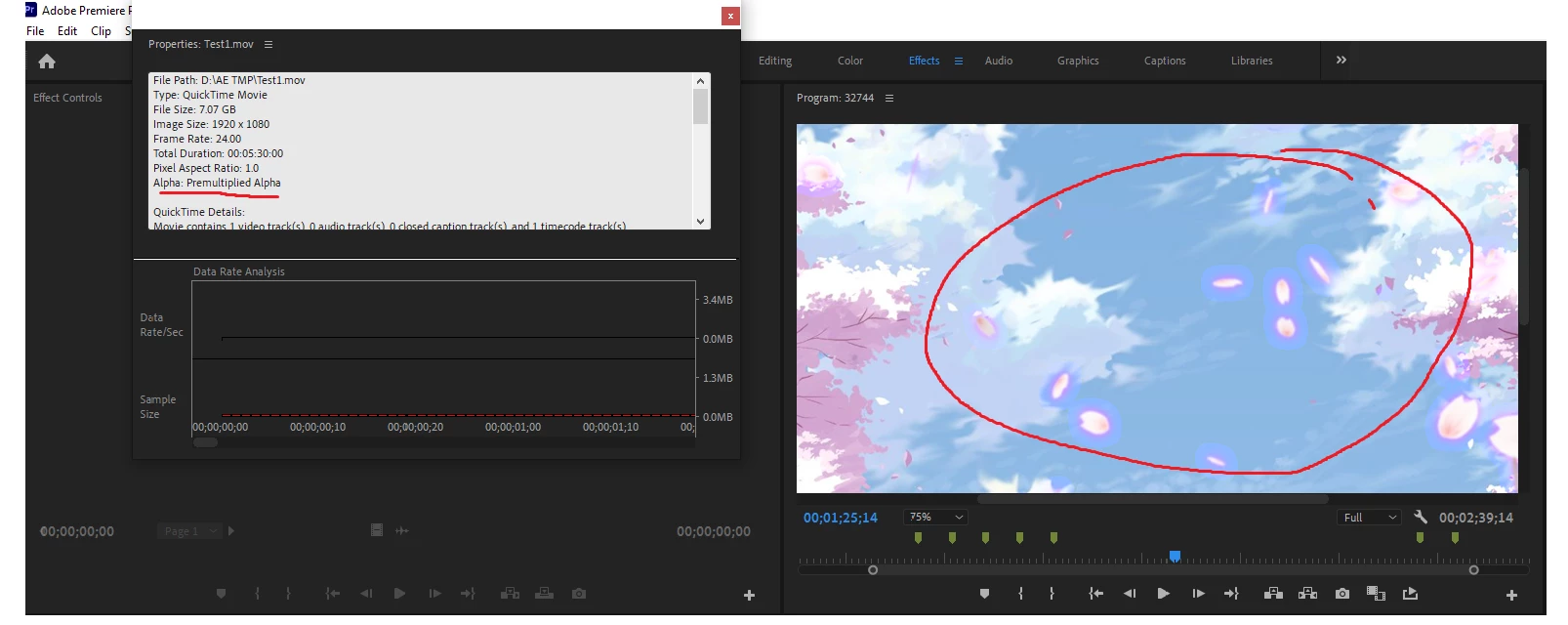Select the Effect Controls panel tab

tap(67, 98)
